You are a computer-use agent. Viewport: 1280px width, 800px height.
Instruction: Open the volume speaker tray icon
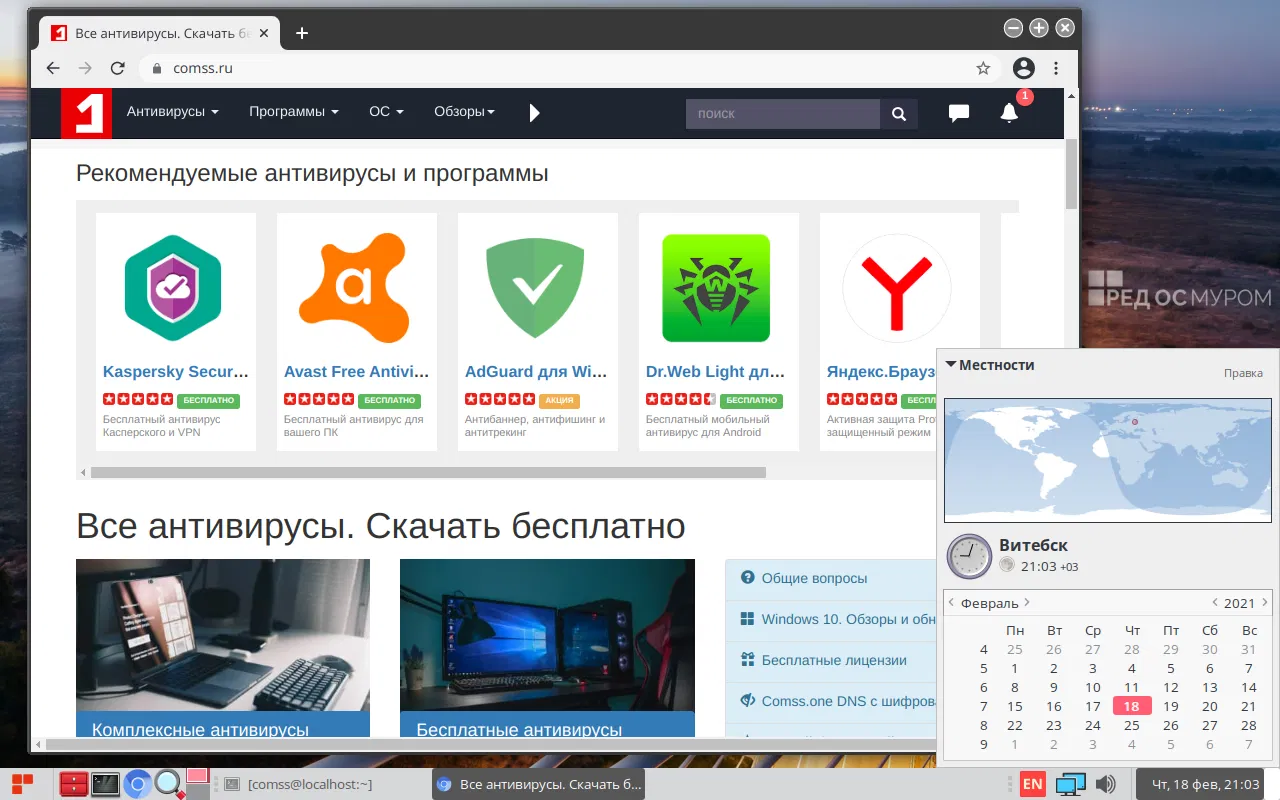[x=1105, y=784]
